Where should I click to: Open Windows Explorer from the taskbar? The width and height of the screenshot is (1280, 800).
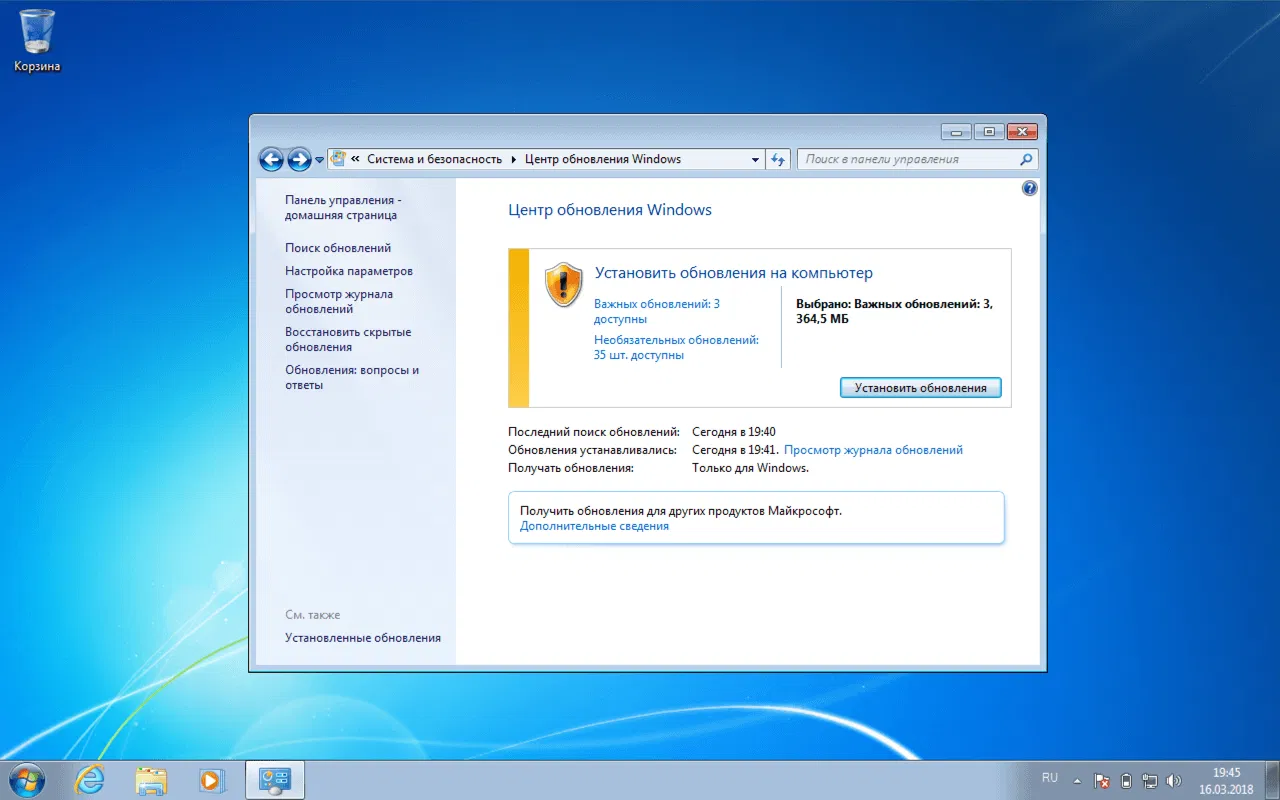151,779
